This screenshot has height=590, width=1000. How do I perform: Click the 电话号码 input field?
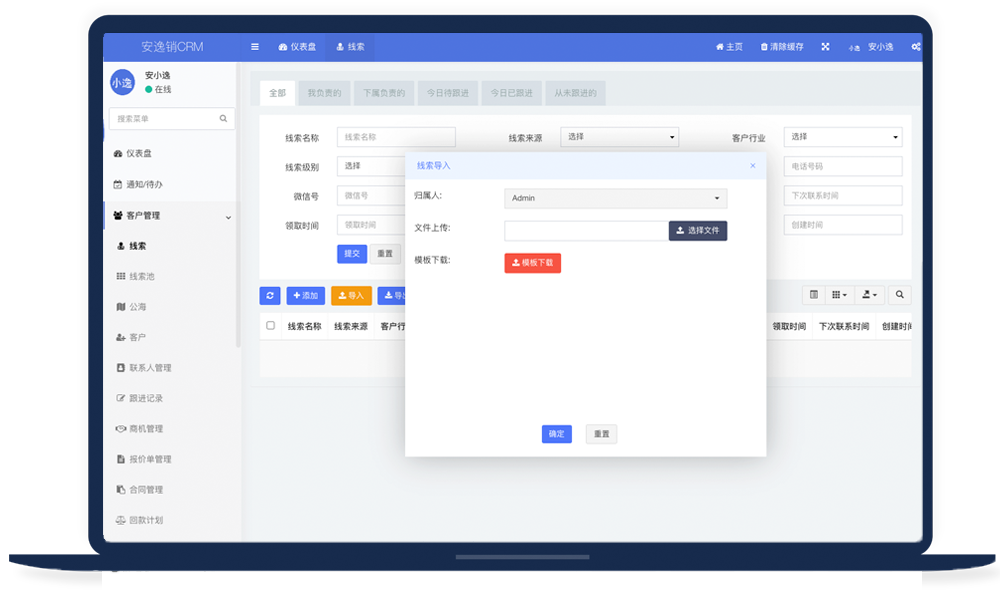(842, 166)
